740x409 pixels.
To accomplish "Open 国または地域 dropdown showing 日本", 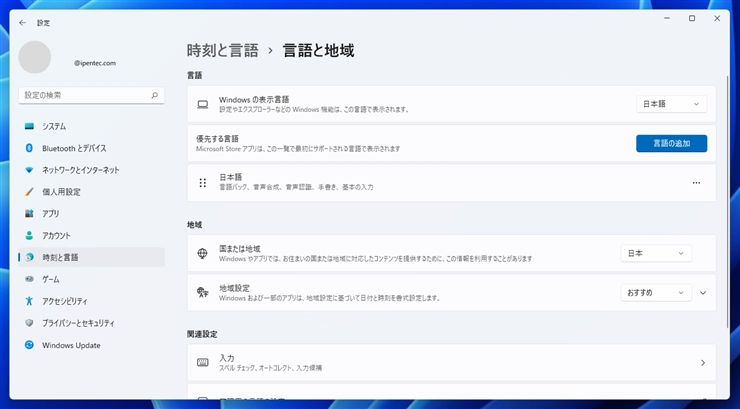I will 656,253.
